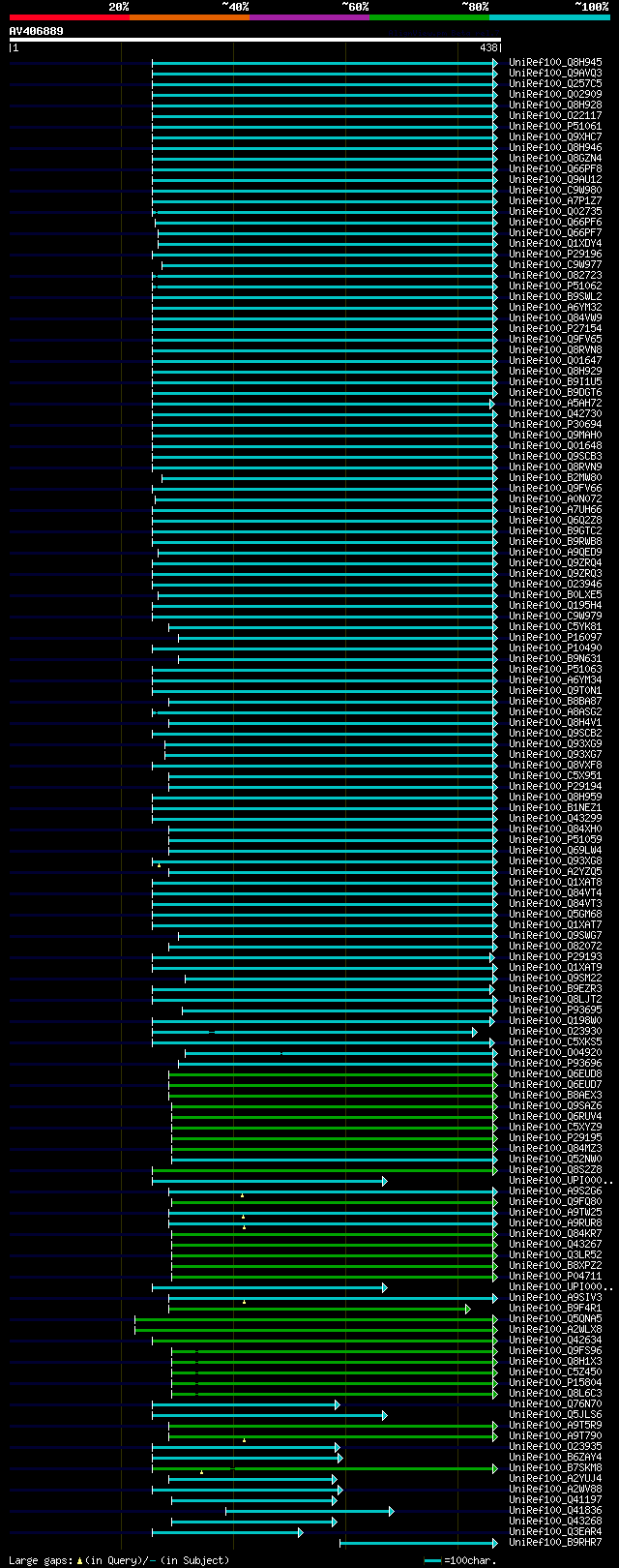Click UniRef100_Q8LJT2 label
This screenshot has height=1568, width=619.
555,1000
